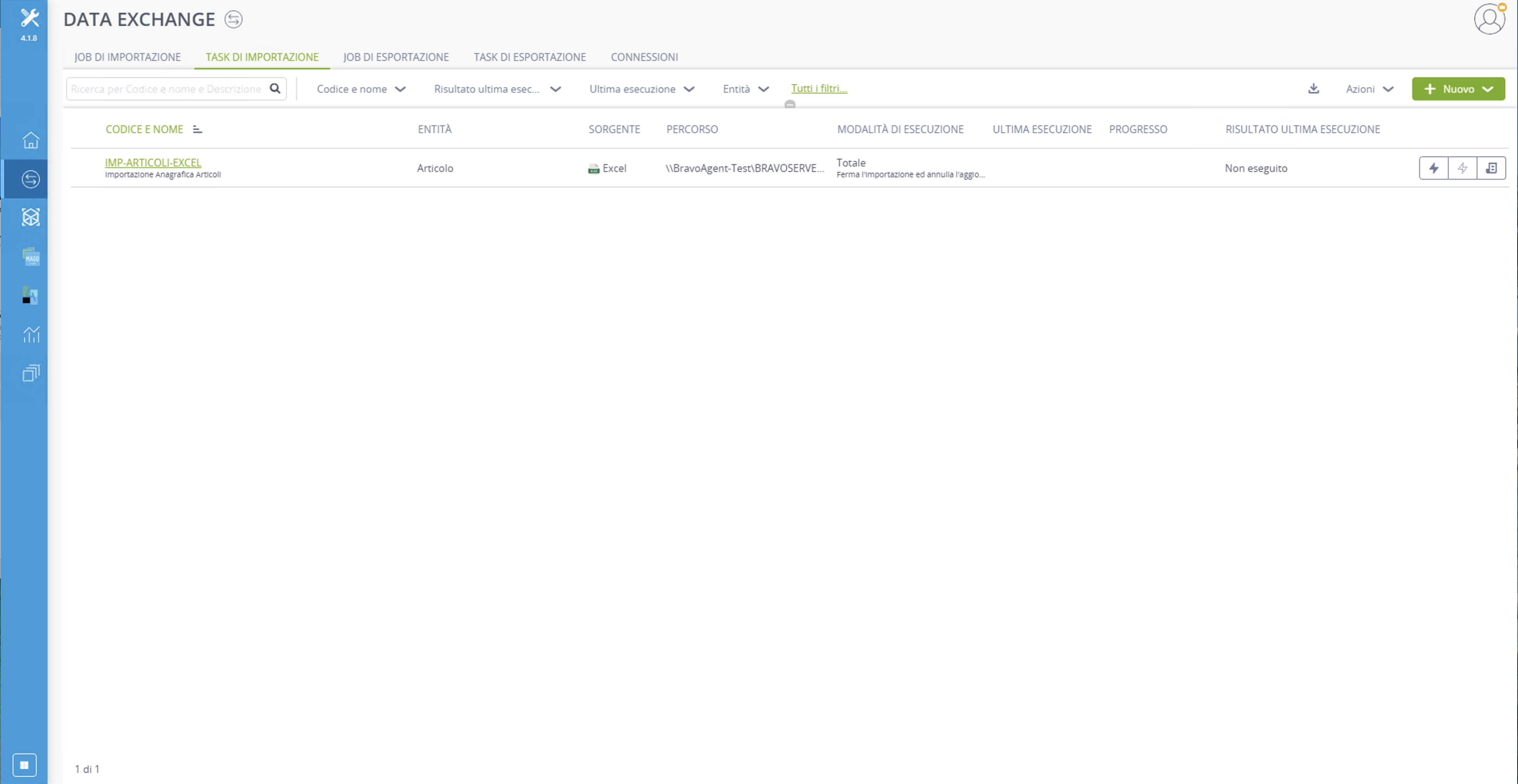Click the Data Exchange title sync icon
Screen dimensions: 1518x784
[233, 19]
